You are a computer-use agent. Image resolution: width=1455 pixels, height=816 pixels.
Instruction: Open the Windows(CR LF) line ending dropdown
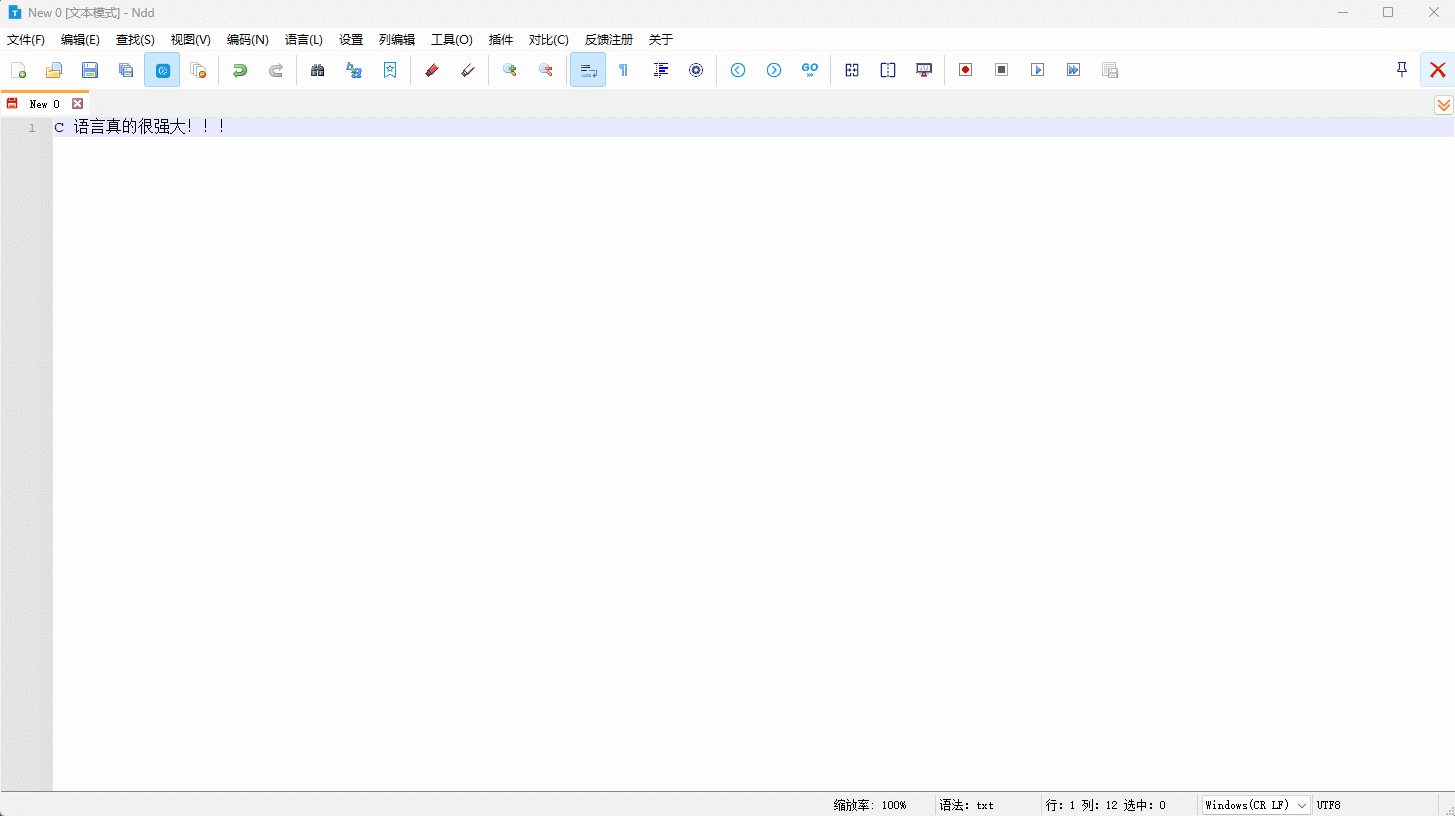[1256, 805]
